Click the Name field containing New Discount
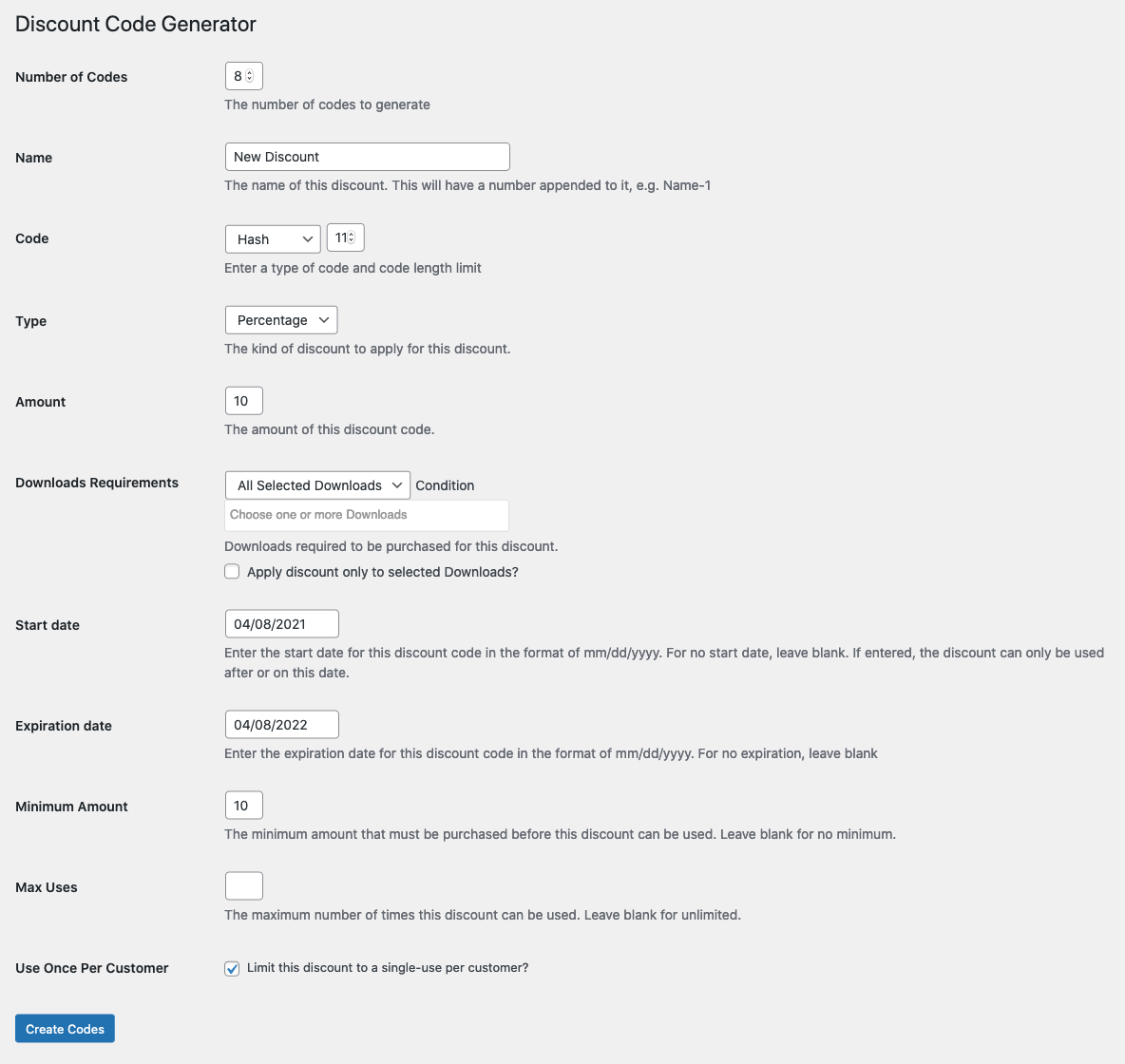 click(367, 157)
